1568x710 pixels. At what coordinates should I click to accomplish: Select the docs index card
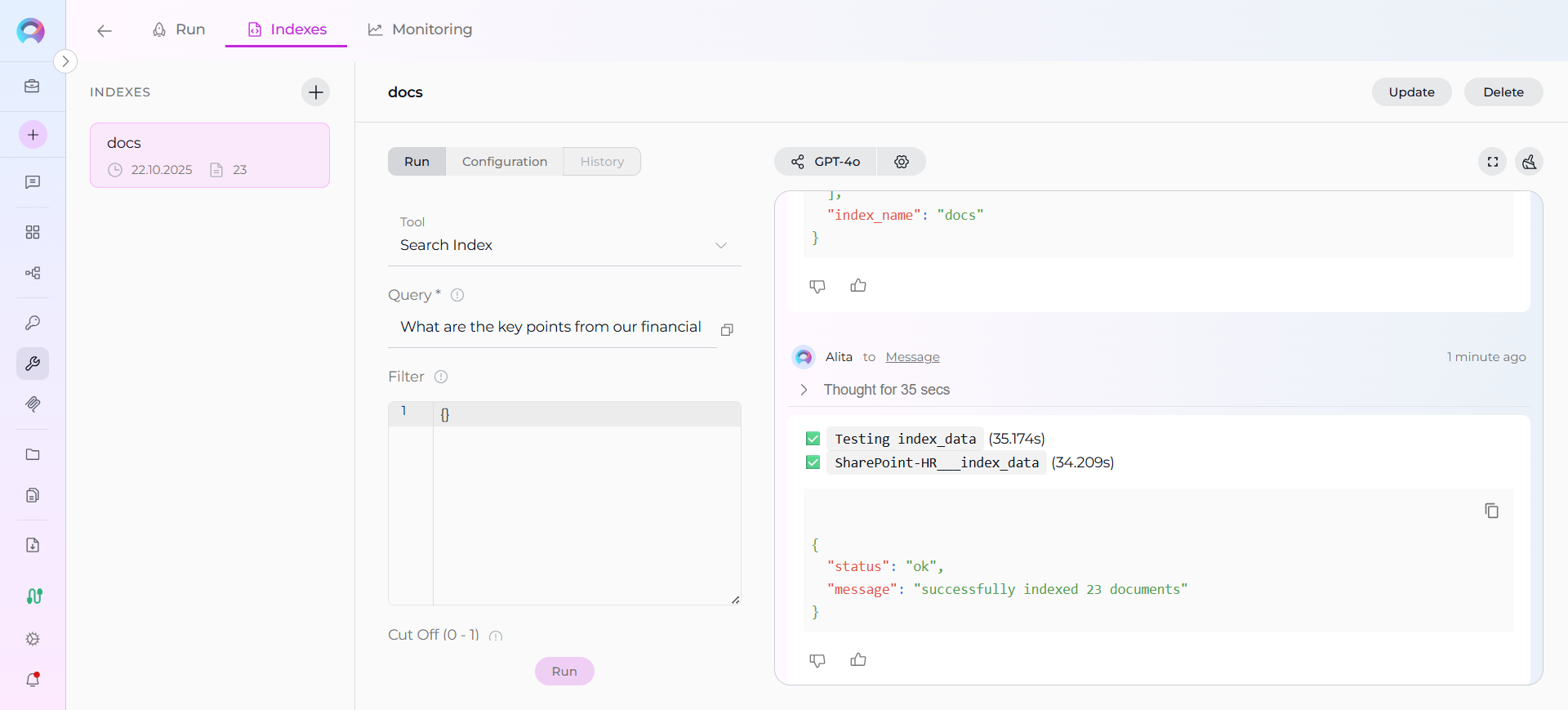210,155
